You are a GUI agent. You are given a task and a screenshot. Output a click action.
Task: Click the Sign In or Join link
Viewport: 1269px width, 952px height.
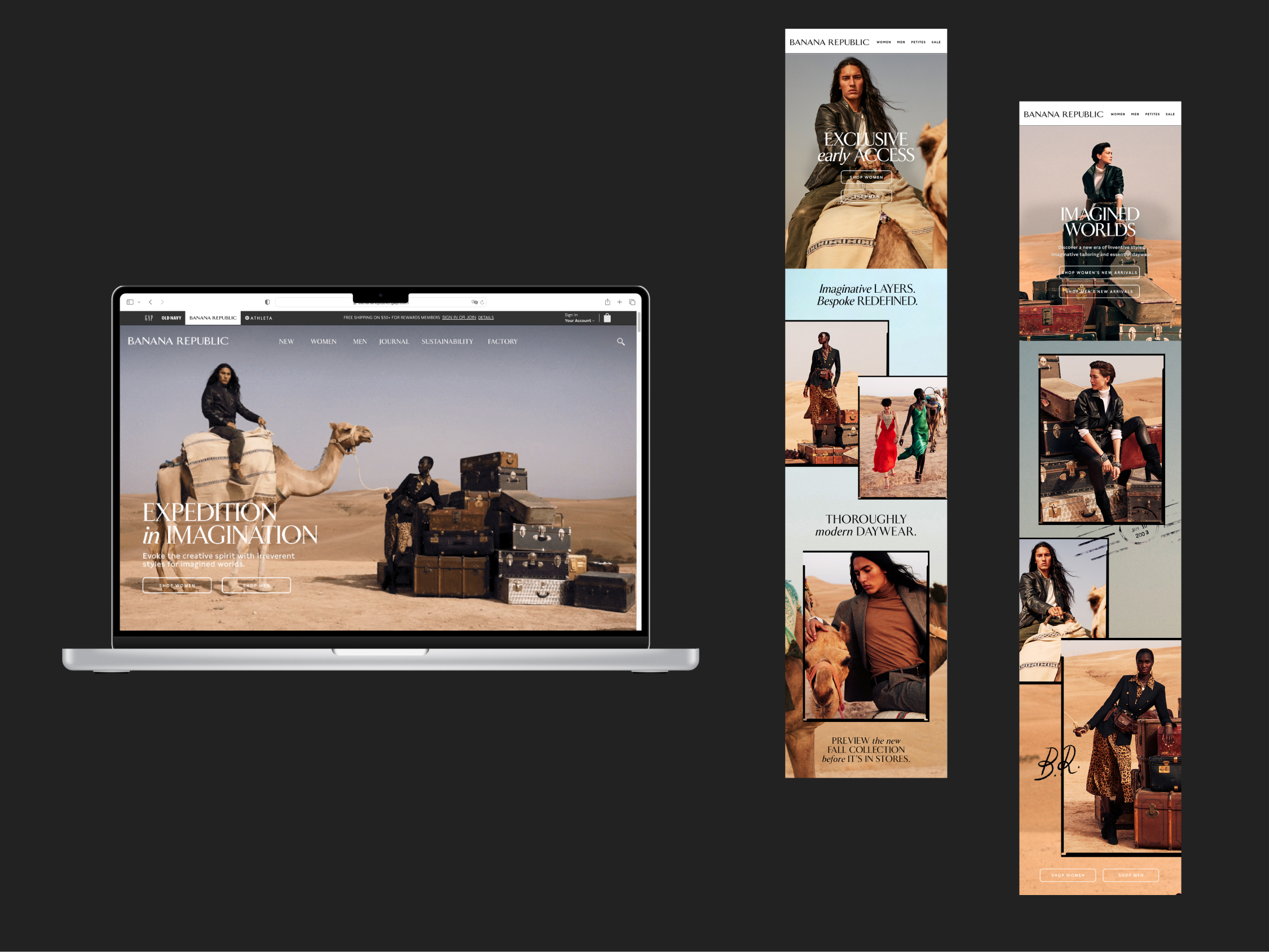coord(459,318)
